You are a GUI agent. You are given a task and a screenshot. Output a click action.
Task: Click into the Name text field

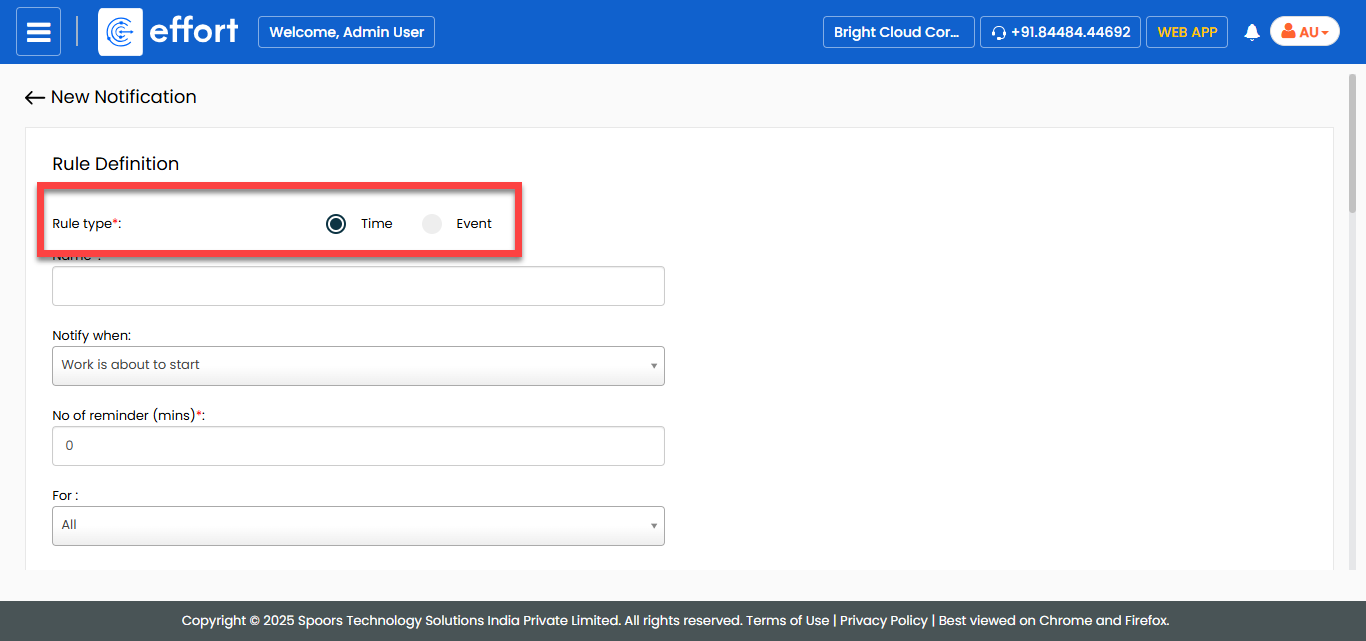point(358,286)
